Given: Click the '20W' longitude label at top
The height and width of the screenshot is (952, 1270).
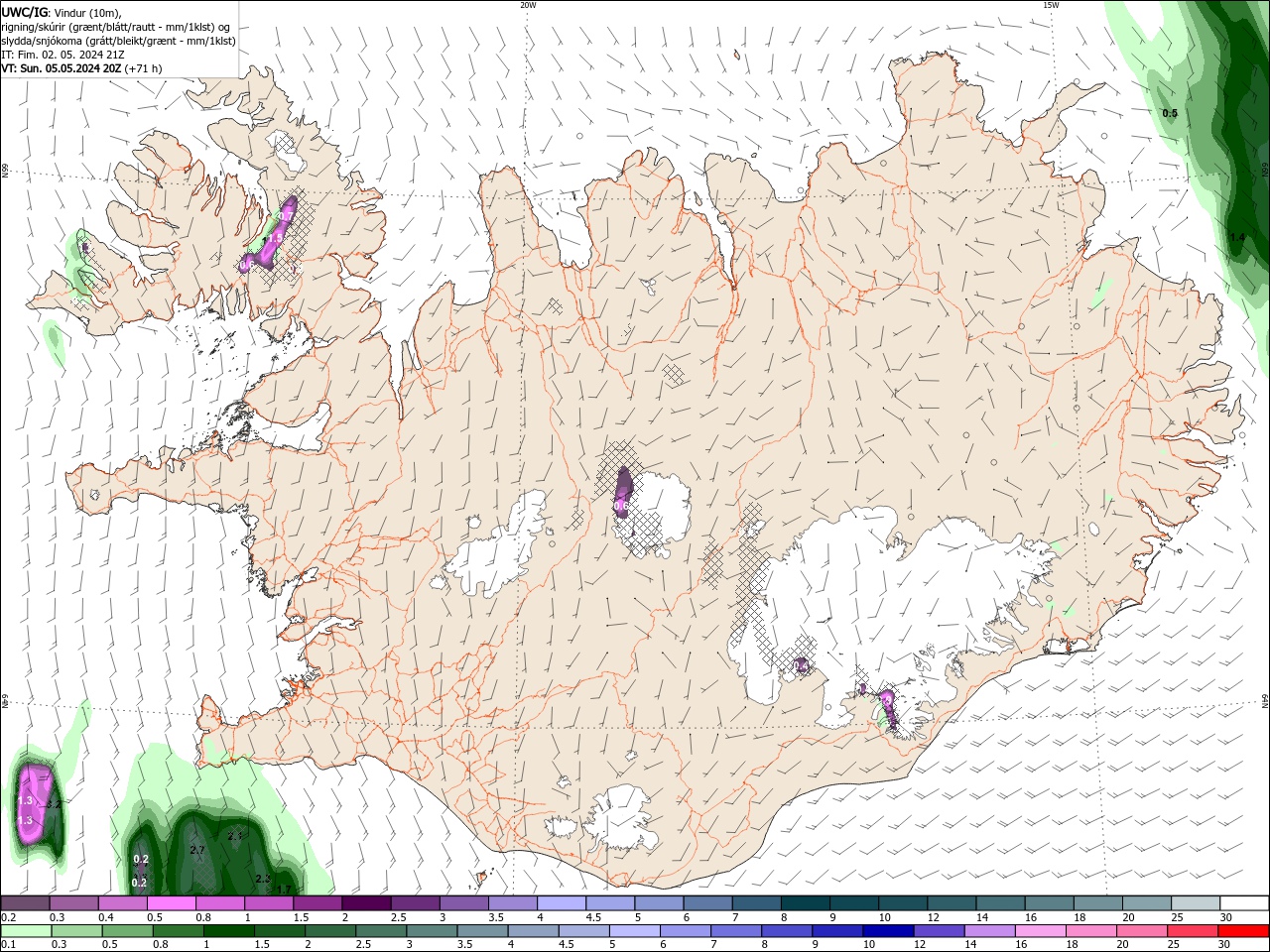Looking at the screenshot, I should 528,5.
